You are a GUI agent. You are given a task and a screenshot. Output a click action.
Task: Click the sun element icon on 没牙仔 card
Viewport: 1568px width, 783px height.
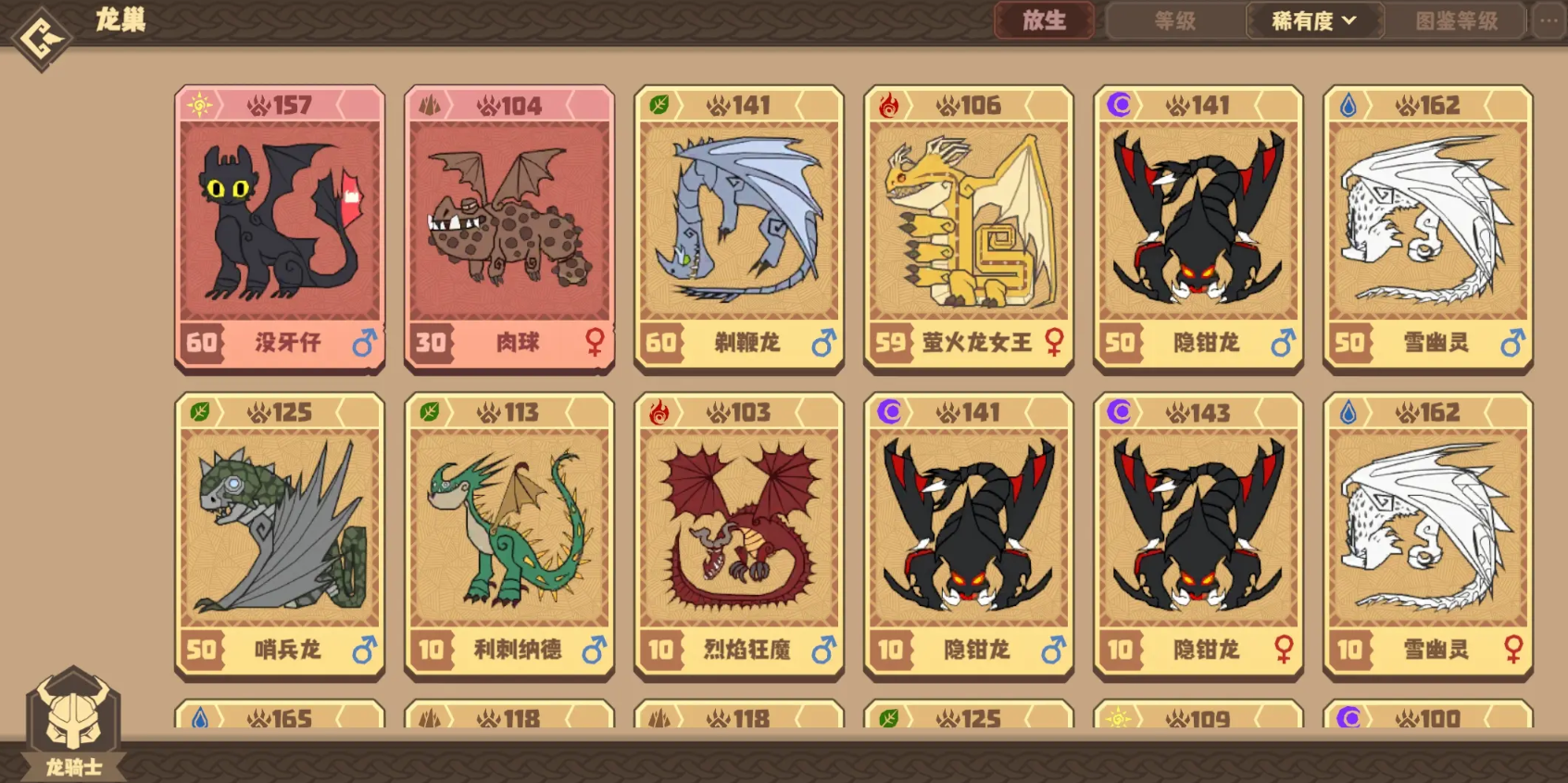point(199,105)
